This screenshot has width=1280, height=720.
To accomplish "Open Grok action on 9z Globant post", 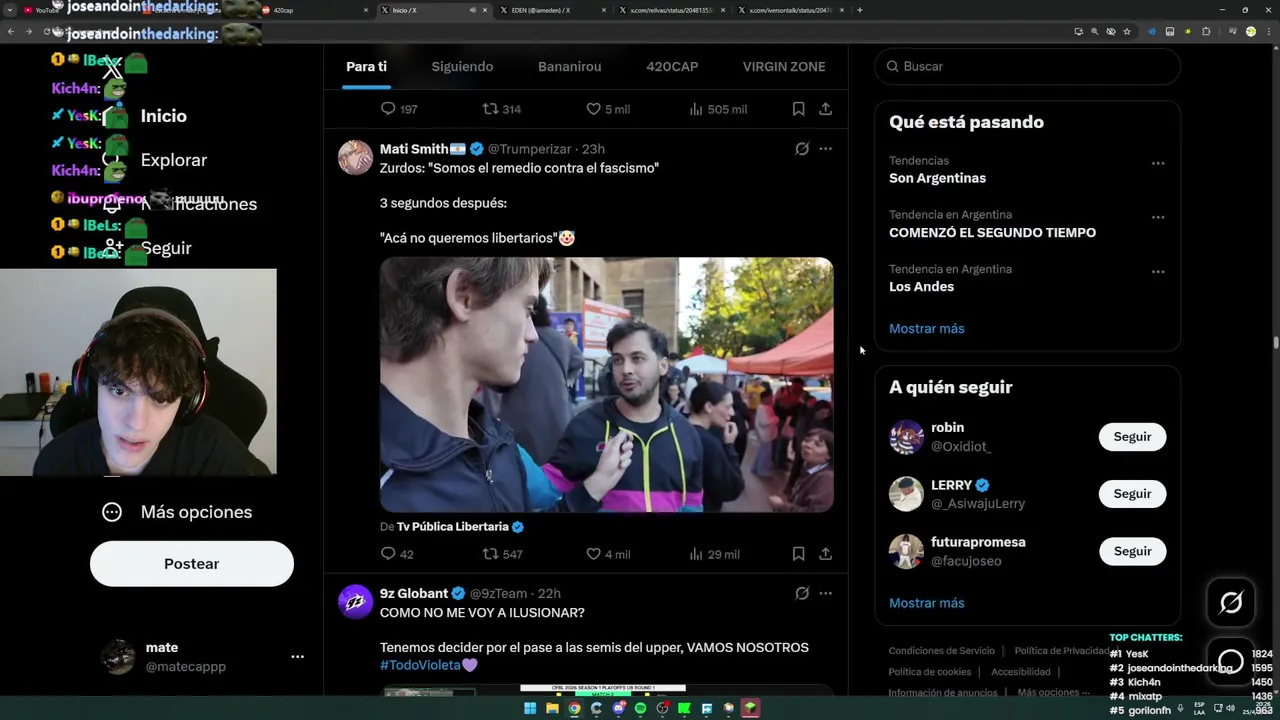I will (802, 594).
